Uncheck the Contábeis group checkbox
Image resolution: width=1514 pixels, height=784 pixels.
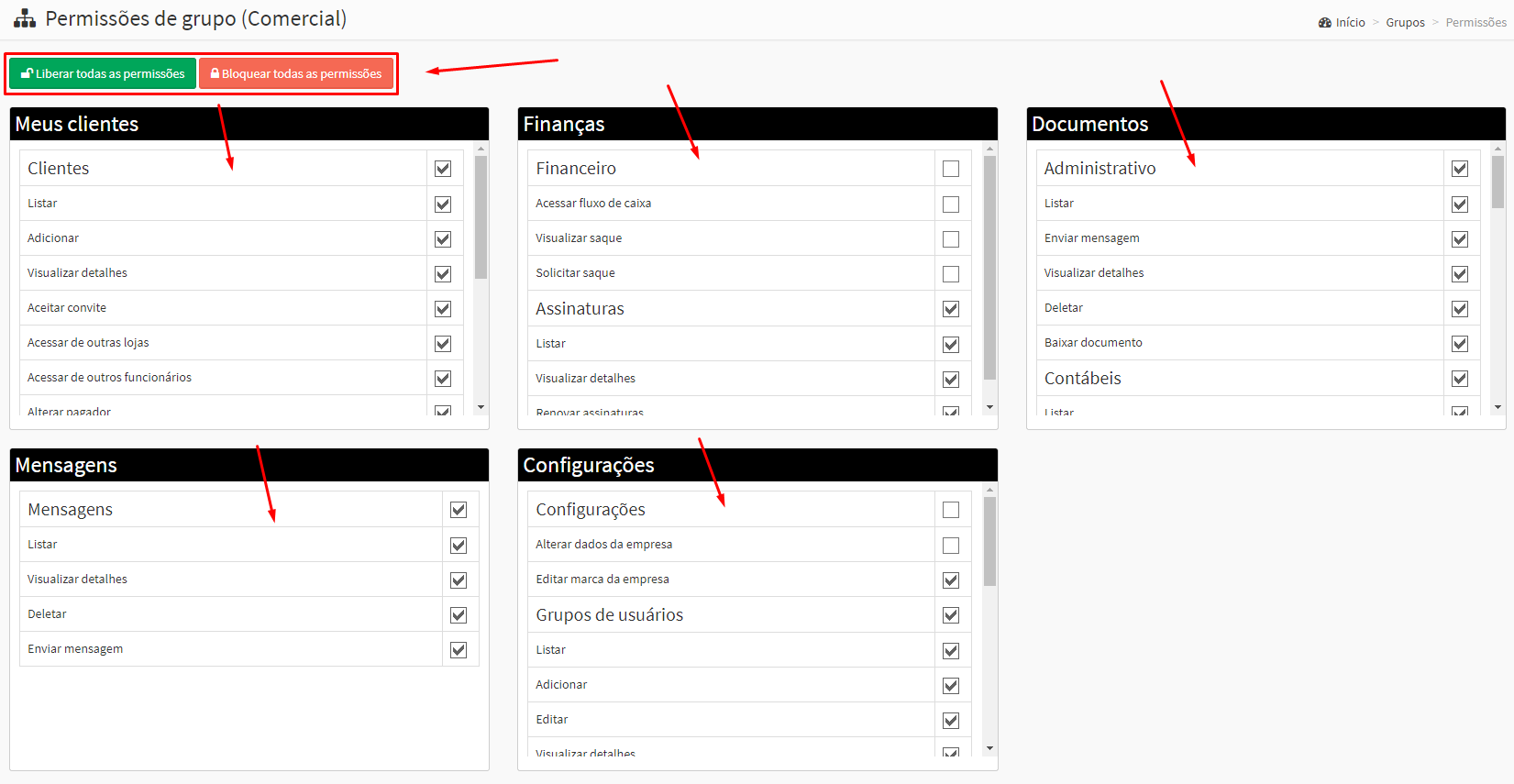(x=1460, y=379)
